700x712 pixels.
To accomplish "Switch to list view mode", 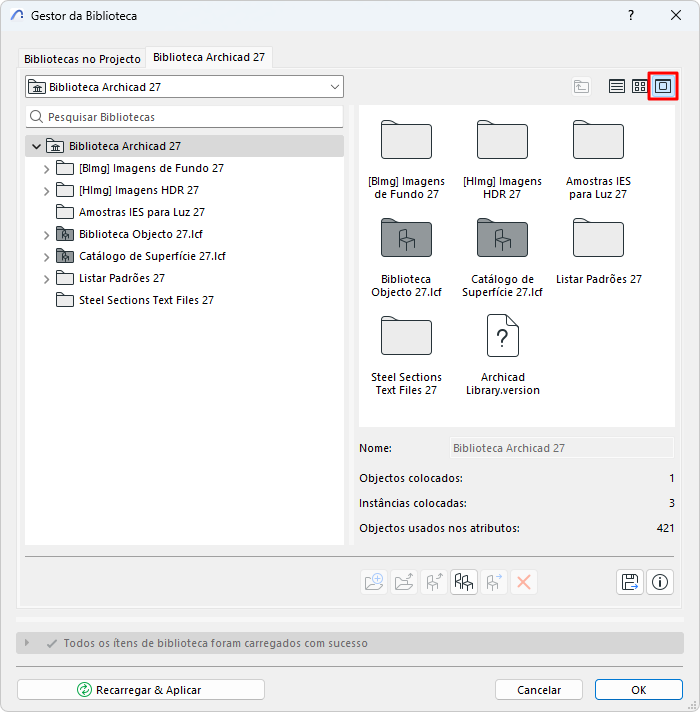I will pyautogui.click(x=616, y=86).
